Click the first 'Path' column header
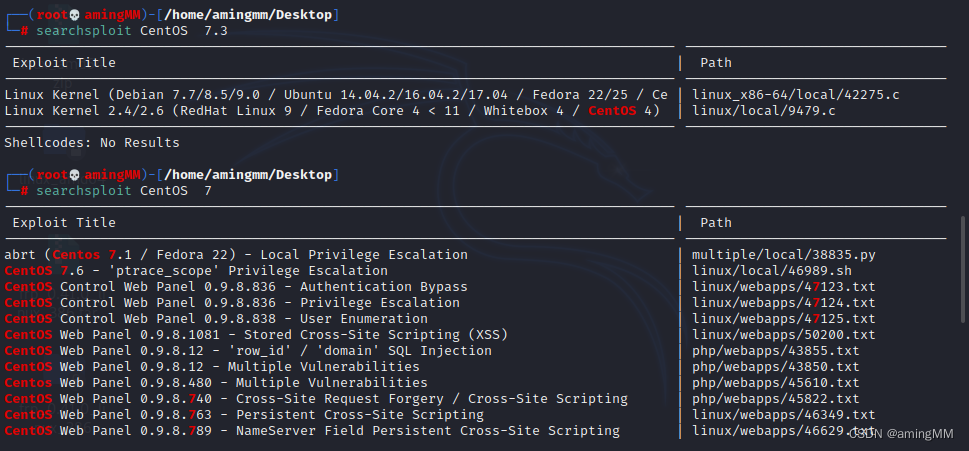 (x=716, y=62)
